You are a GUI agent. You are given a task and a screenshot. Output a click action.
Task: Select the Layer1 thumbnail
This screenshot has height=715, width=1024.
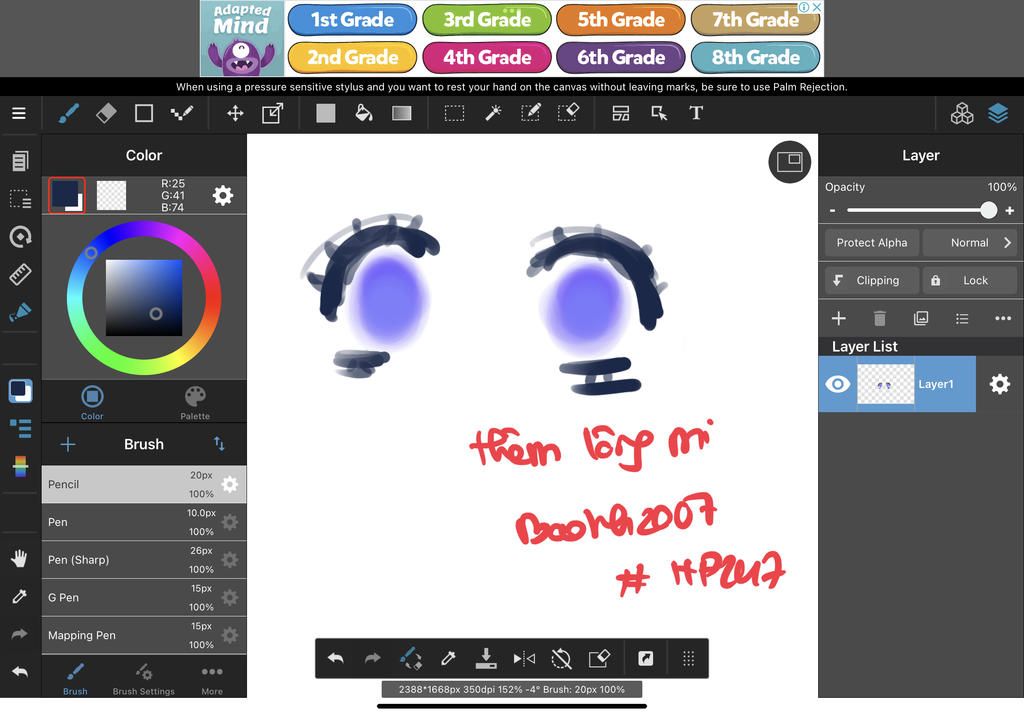(885, 384)
